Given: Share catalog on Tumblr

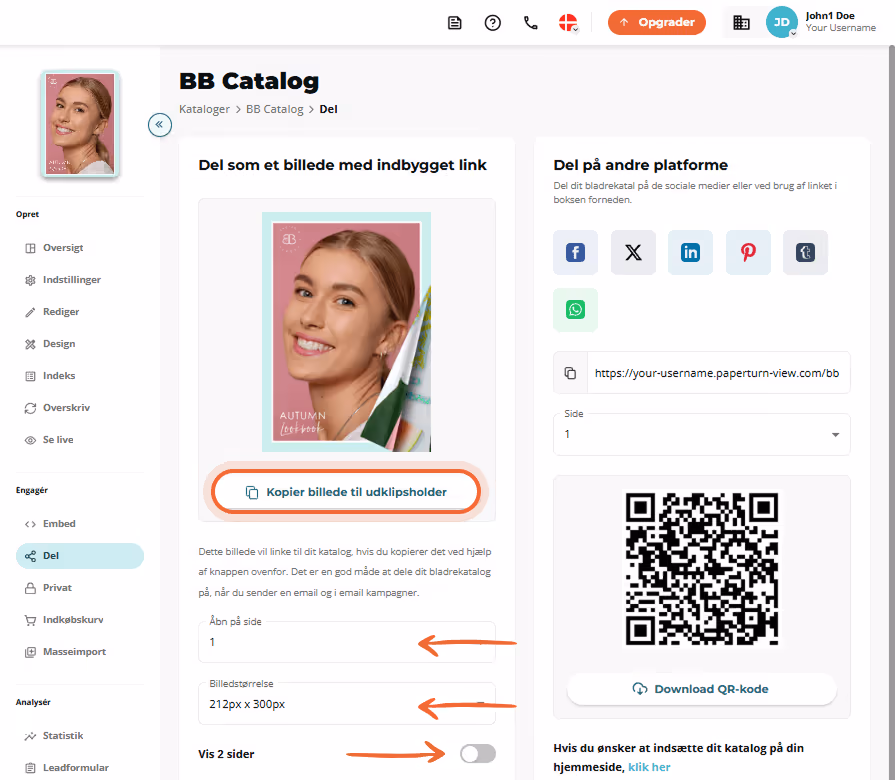Looking at the screenshot, I should pyautogui.click(x=805, y=252).
